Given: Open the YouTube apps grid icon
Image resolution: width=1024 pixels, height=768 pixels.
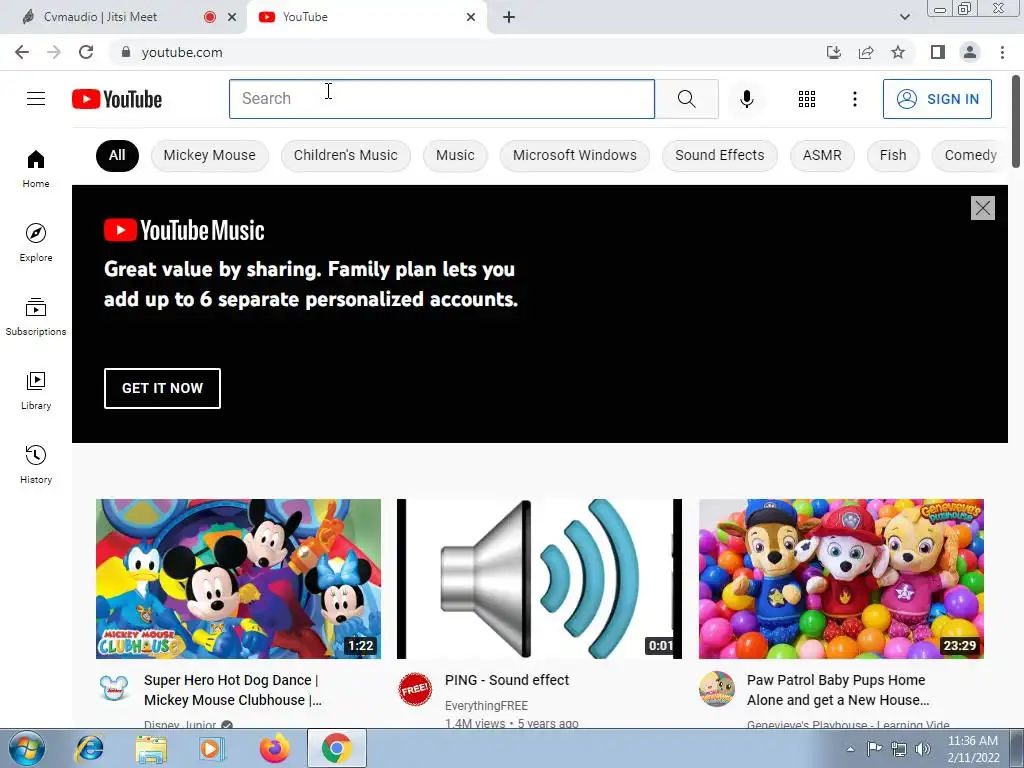Looking at the screenshot, I should tap(807, 99).
